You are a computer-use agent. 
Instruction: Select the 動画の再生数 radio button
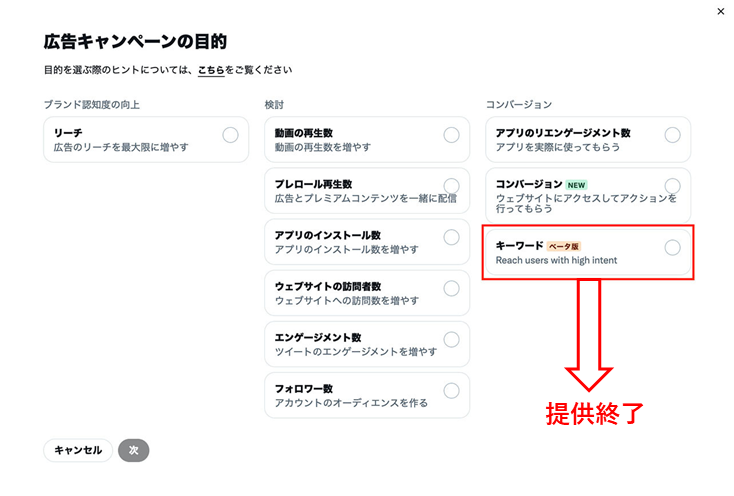(452, 135)
